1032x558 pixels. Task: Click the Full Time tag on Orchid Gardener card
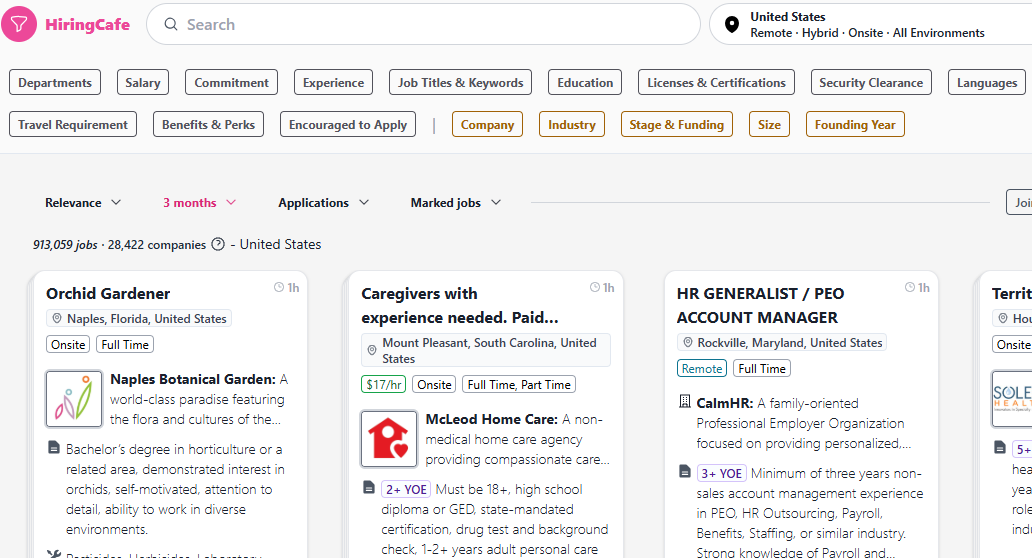pos(125,344)
